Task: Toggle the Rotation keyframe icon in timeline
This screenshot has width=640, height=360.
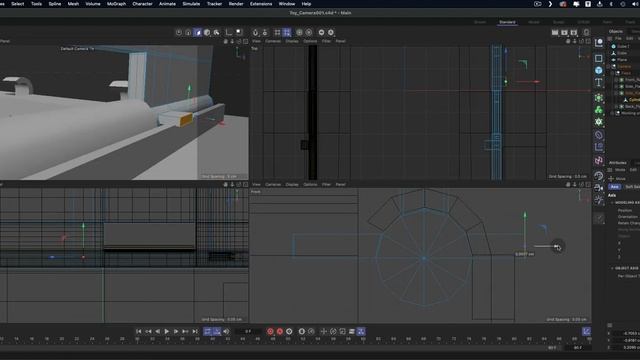Action: pos(333,331)
